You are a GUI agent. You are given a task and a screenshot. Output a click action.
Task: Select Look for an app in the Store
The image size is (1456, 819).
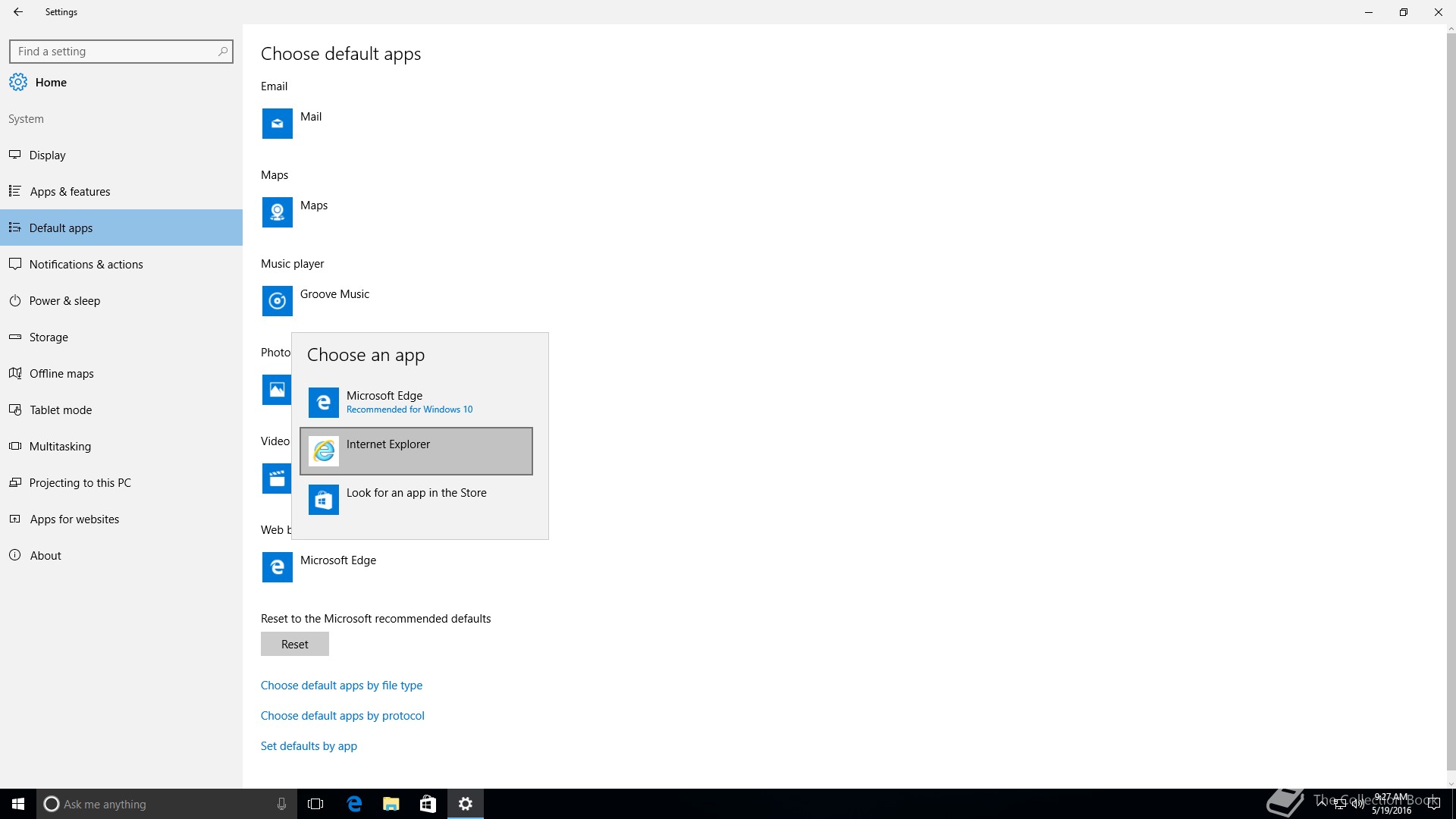pyautogui.click(x=416, y=500)
